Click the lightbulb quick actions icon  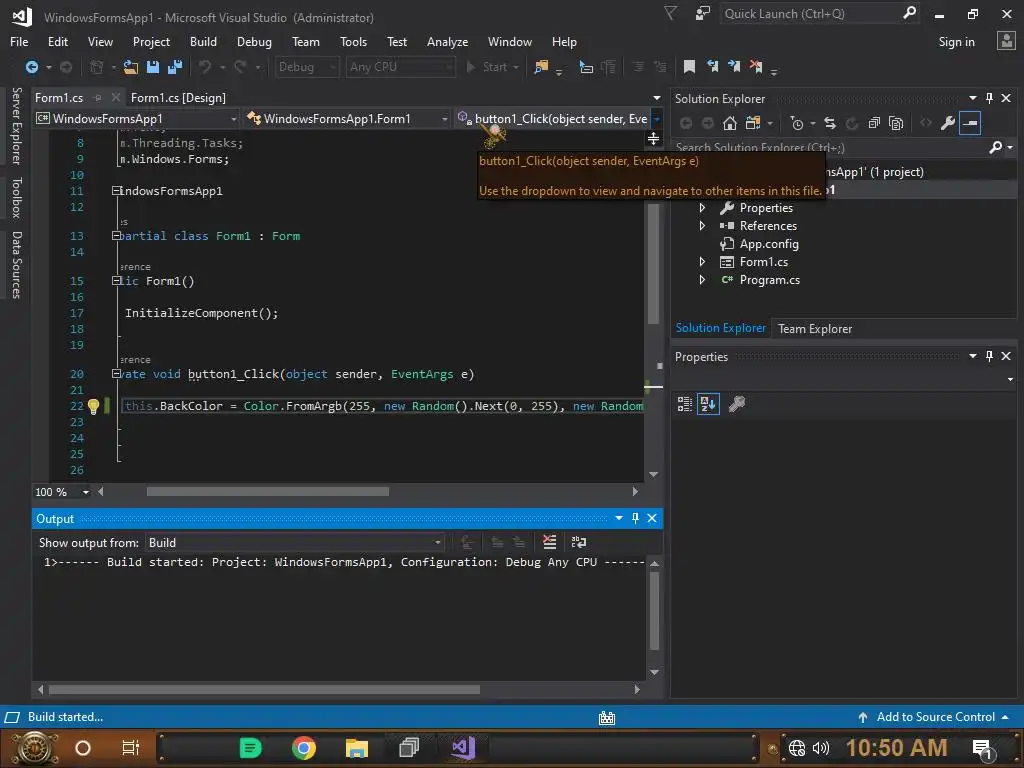click(x=93, y=406)
